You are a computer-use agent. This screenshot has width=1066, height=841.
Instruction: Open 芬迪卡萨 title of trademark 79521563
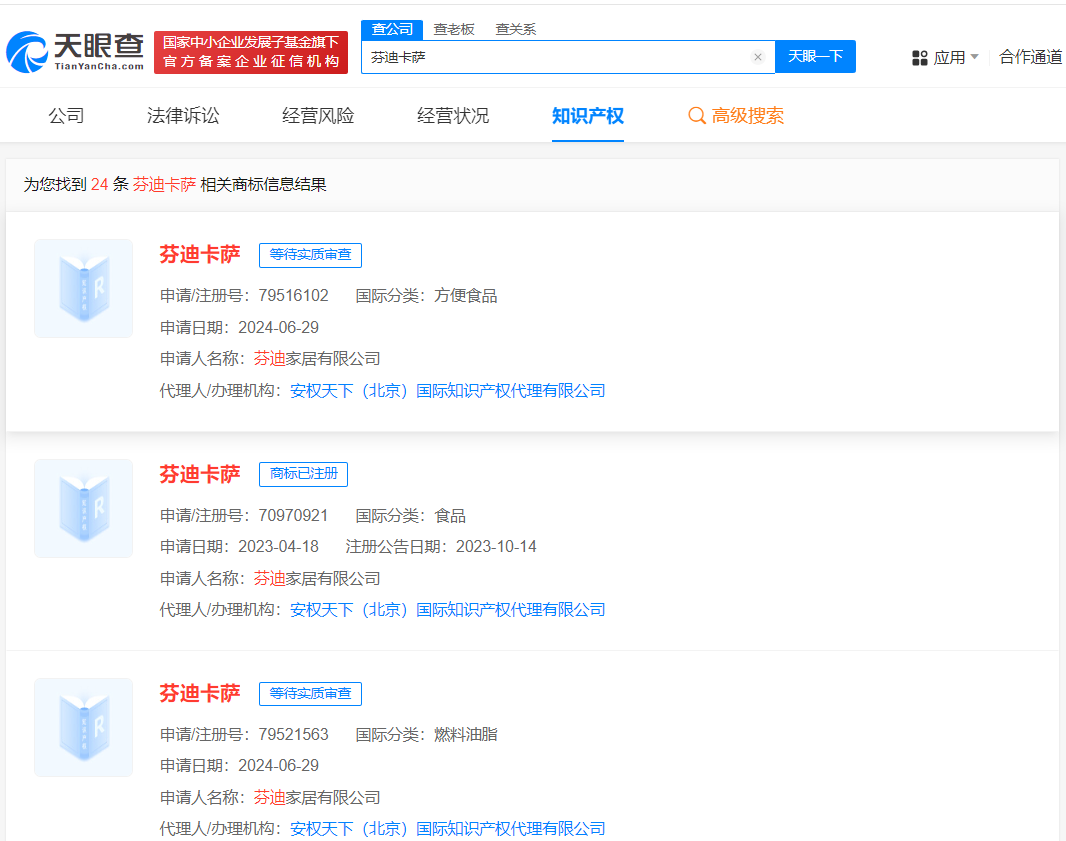click(200, 693)
